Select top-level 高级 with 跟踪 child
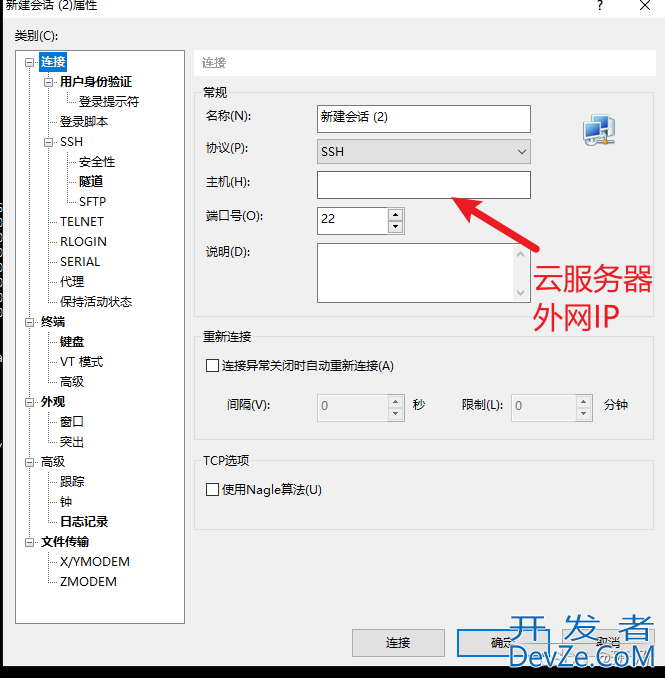 tap(53, 462)
